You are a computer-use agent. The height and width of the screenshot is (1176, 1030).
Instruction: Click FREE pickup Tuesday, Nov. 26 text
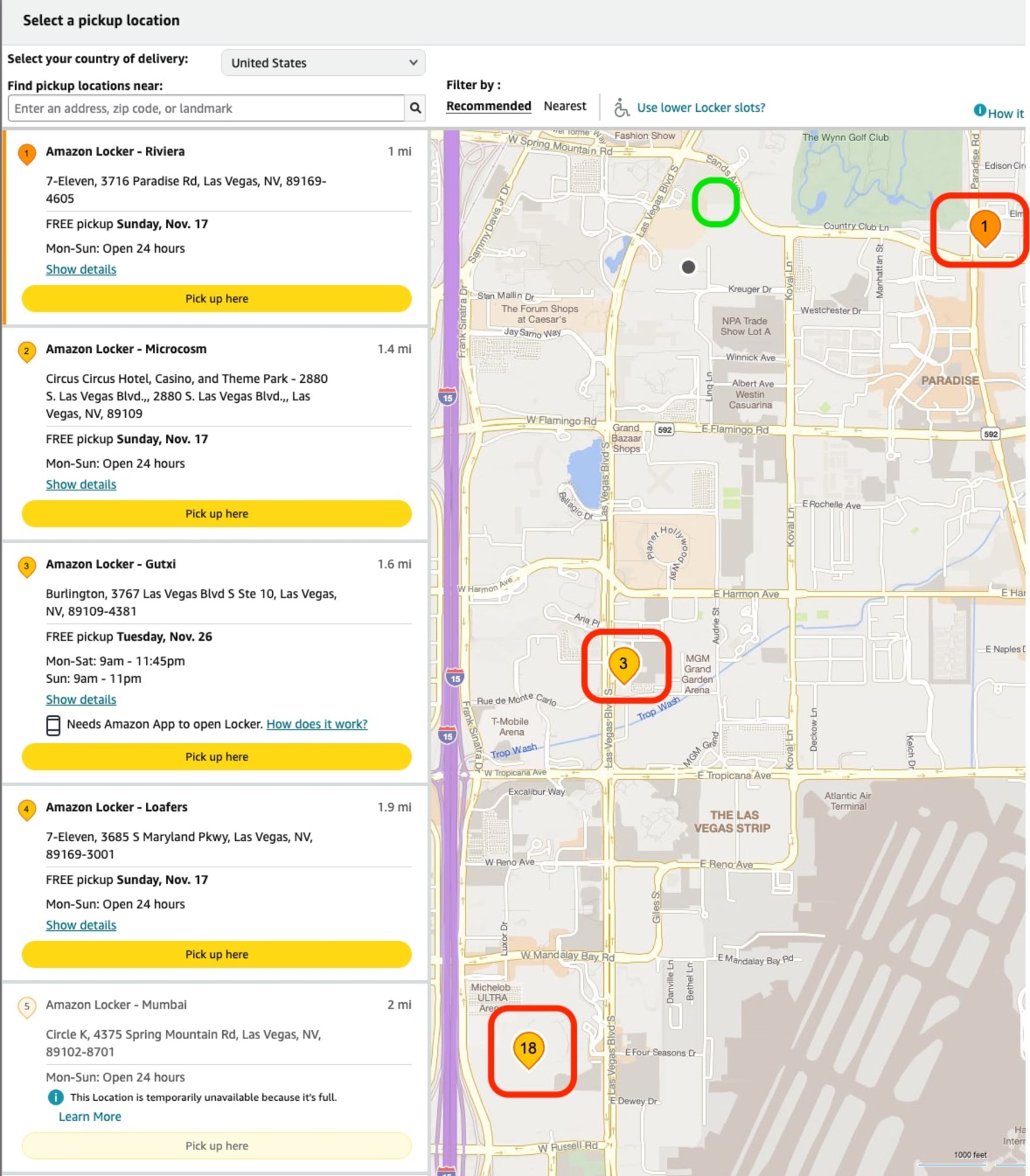click(129, 636)
